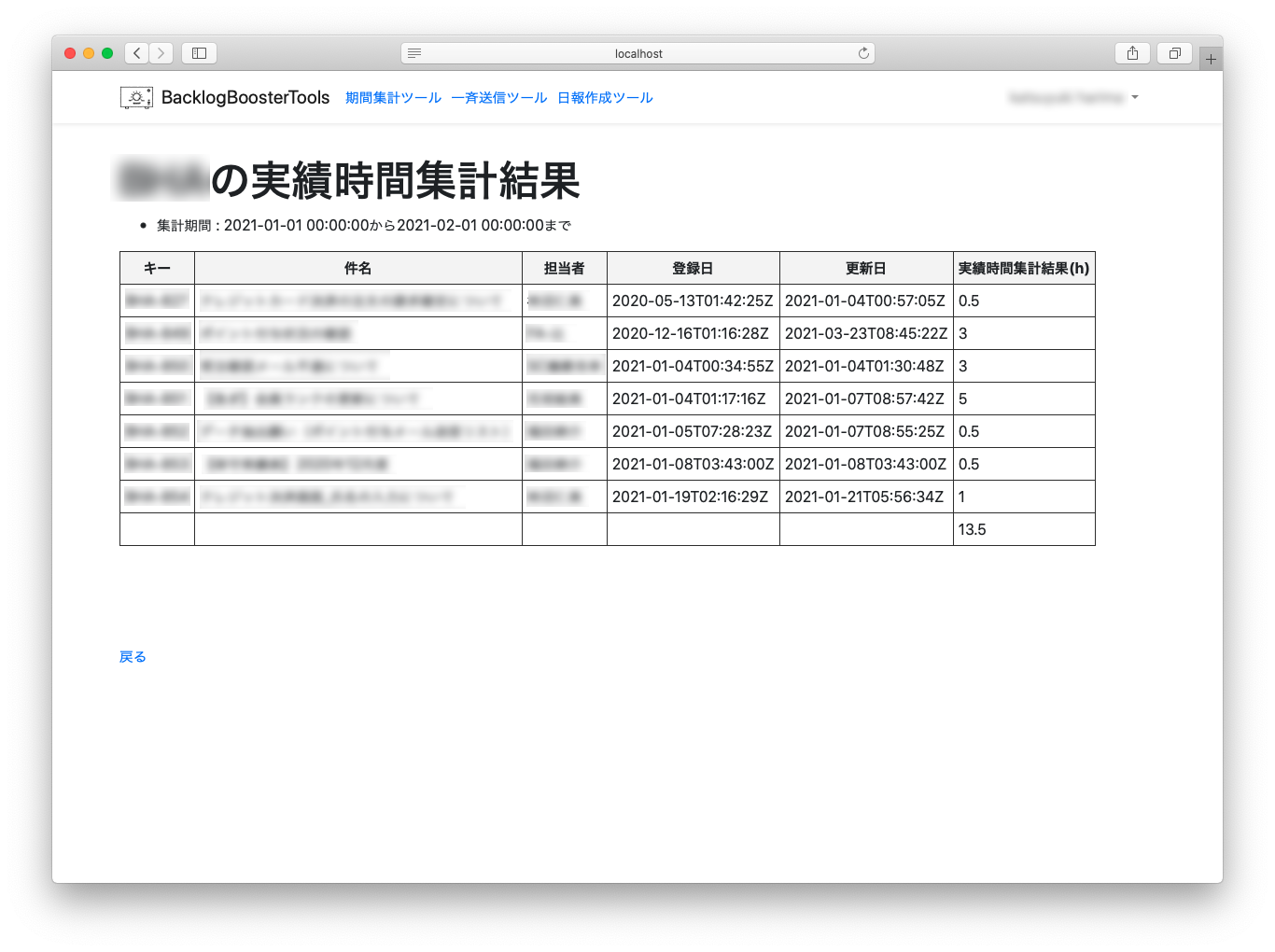
Task: Go back using Safari's back arrow
Action: click(137, 53)
